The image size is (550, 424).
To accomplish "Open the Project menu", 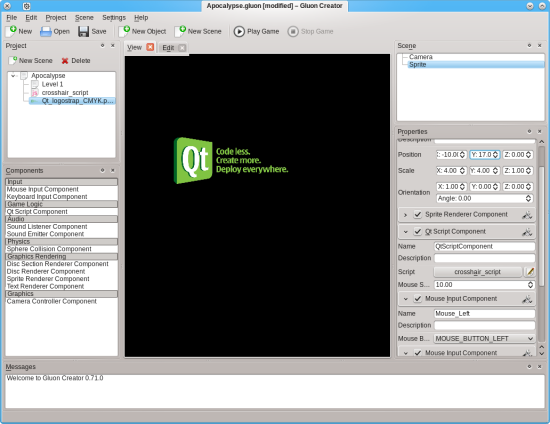I will [x=56, y=18].
